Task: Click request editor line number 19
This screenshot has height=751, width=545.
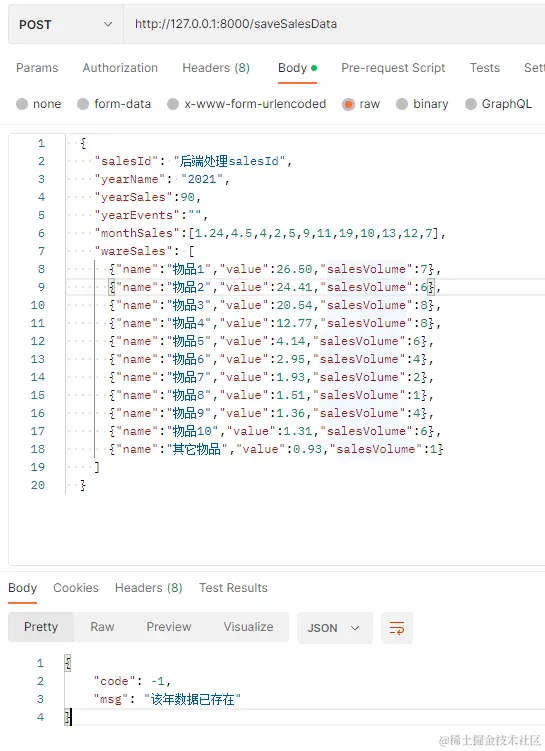Action: click(38, 467)
